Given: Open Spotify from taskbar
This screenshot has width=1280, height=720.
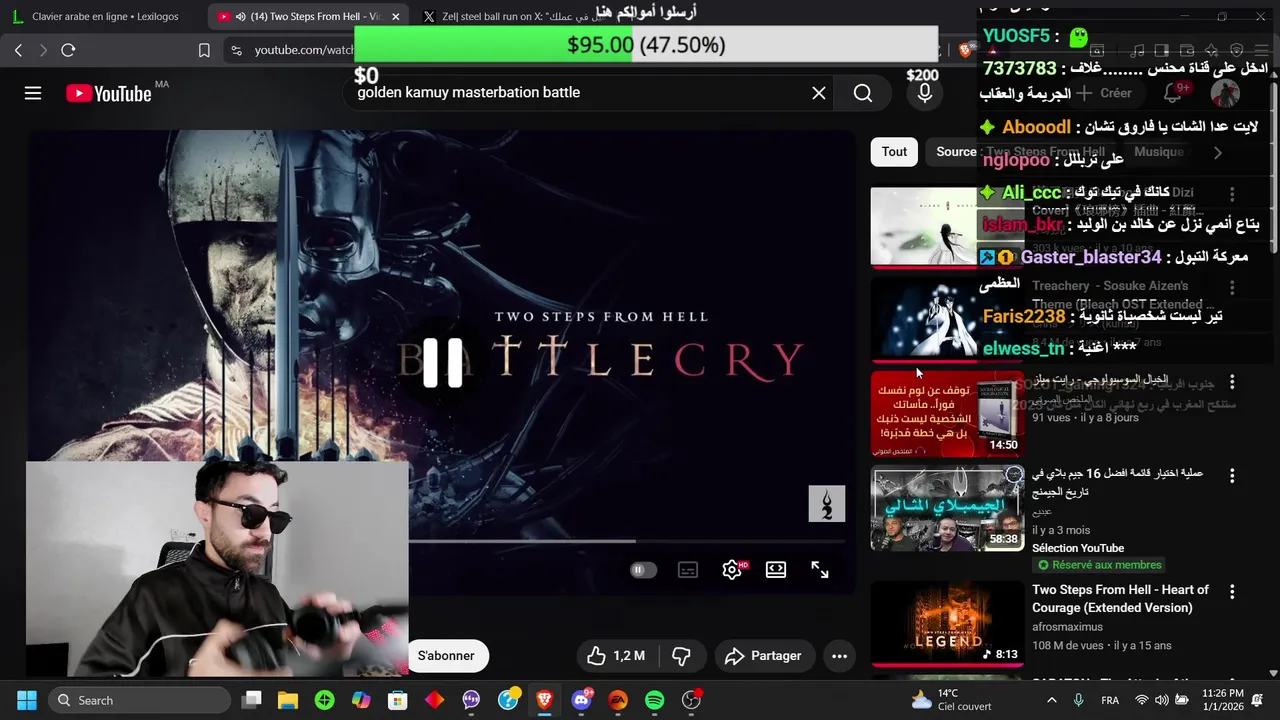Looking at the screenshot, I should coord(655,700).
